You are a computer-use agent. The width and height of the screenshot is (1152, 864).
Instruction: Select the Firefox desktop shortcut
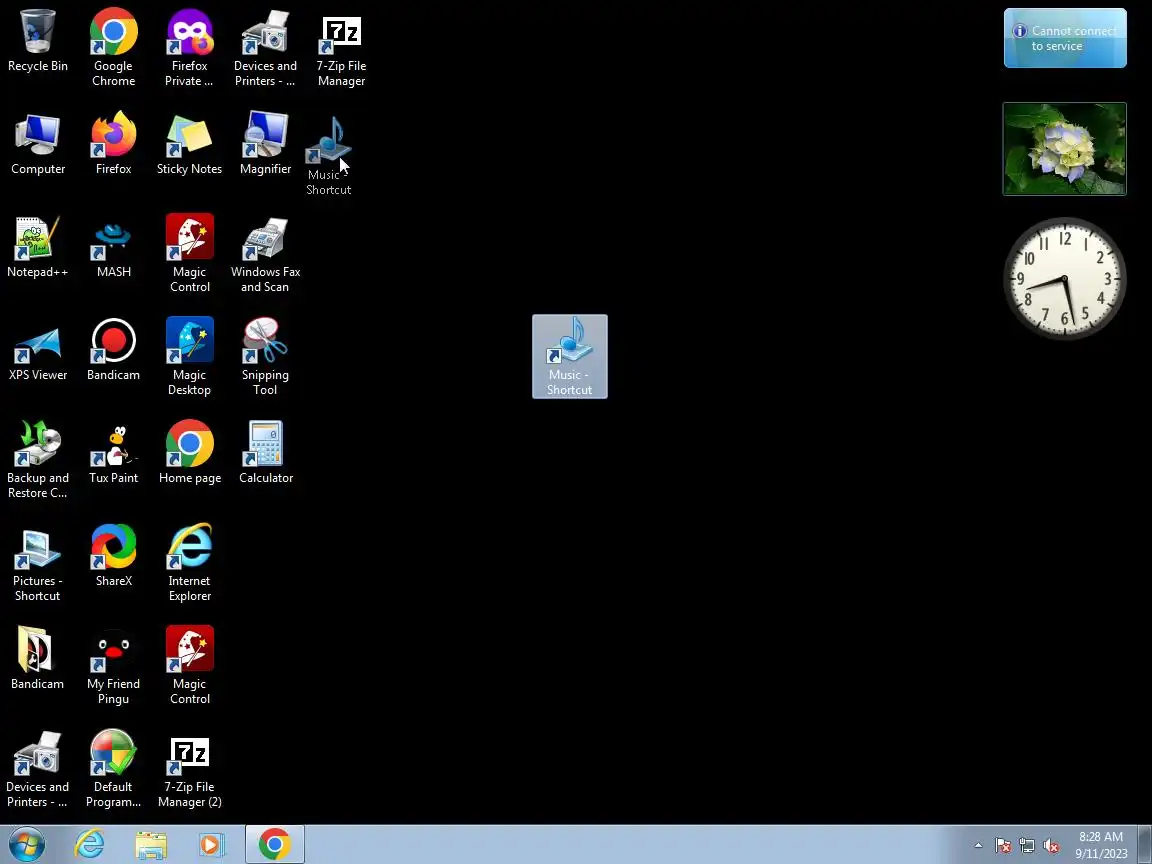[x=113, y=144]
